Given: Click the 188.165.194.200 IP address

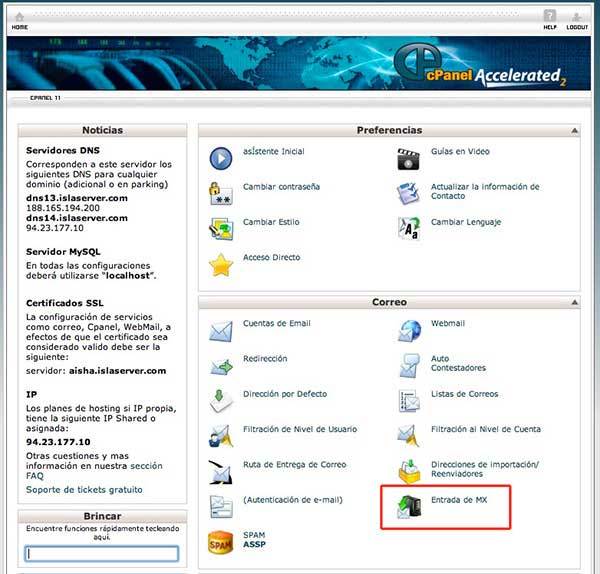Looking at the screenshot, I should pos(63,208).
